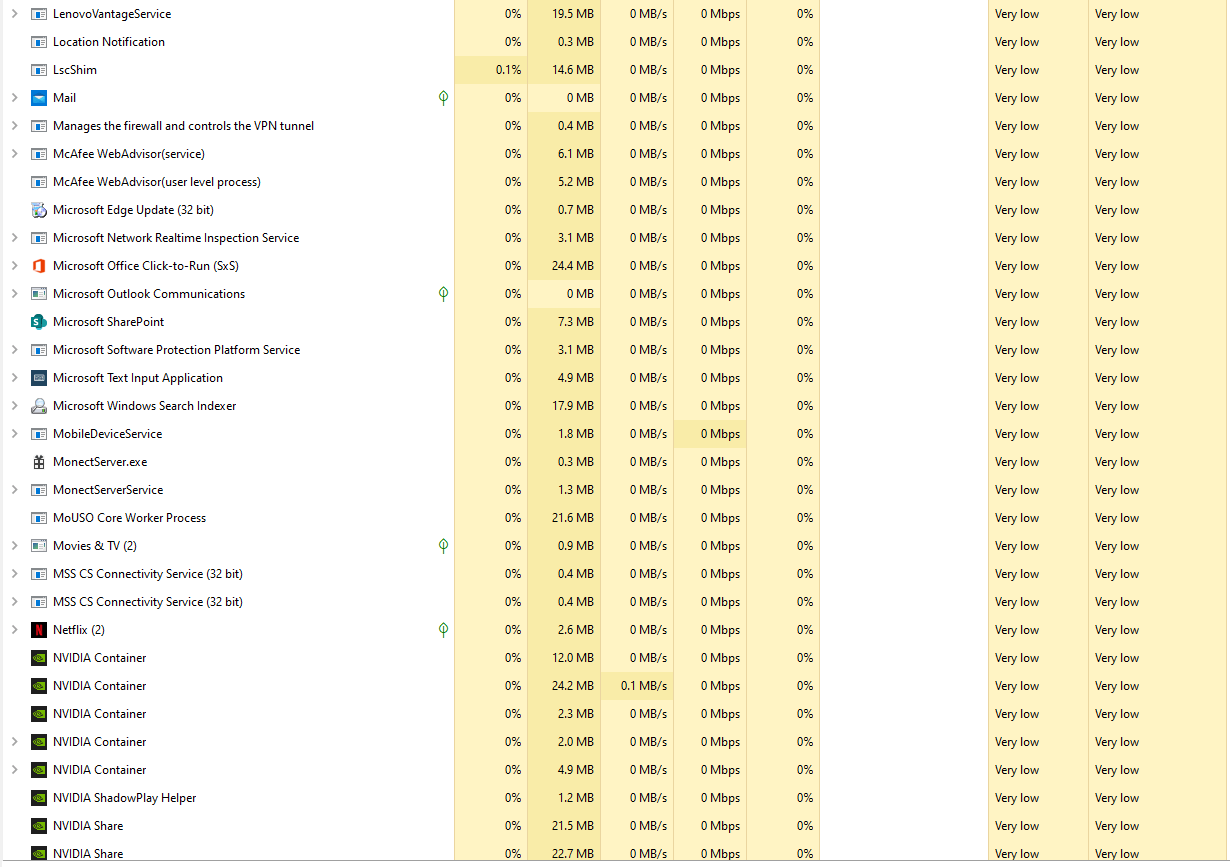The image size is (1230, 867).
Task: Click the MoUSO Core Worker Process icon
Action: pos(39,518)
